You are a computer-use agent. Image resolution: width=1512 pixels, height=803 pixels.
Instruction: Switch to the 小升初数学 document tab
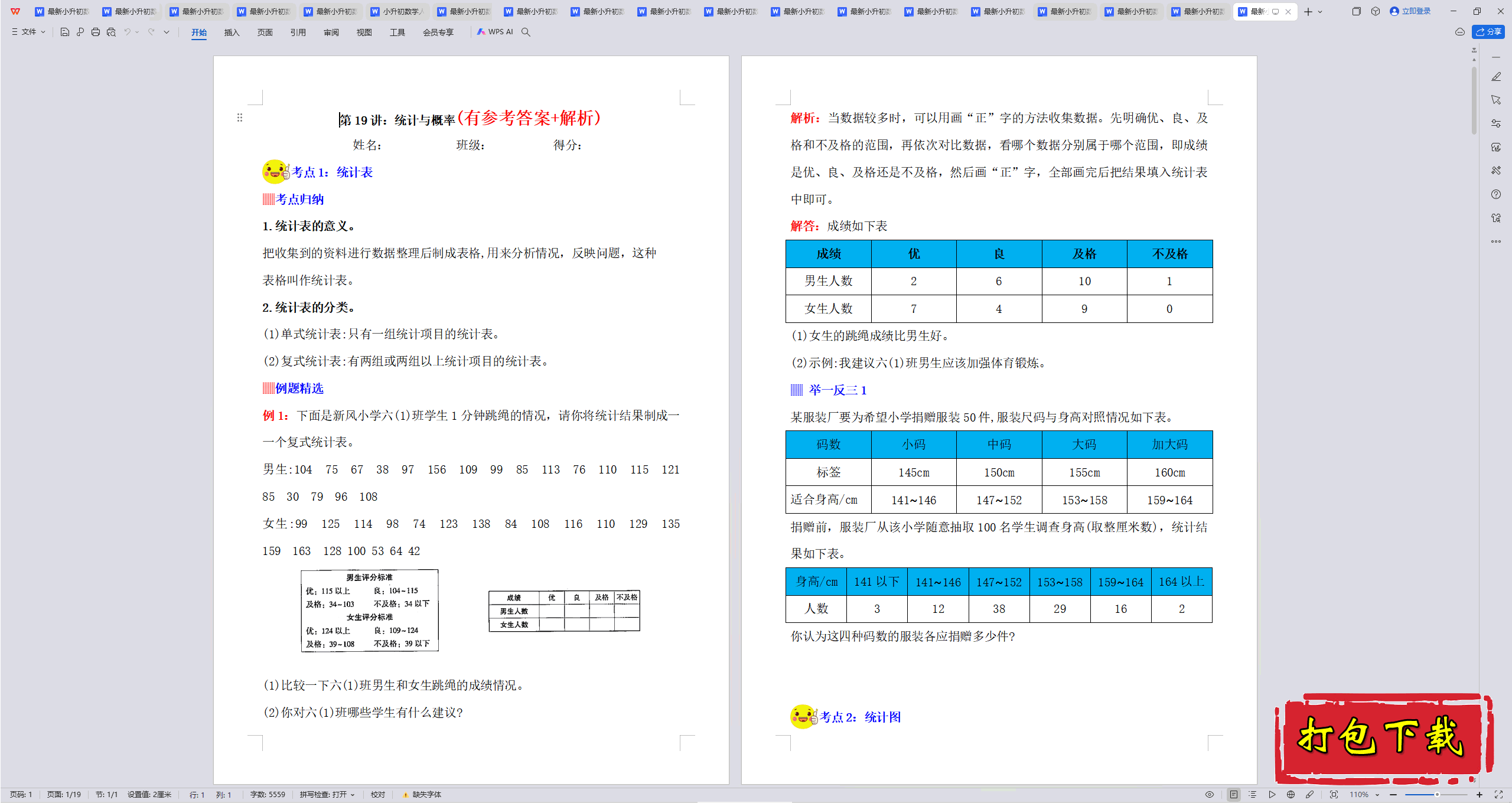[x=397, y=11]
